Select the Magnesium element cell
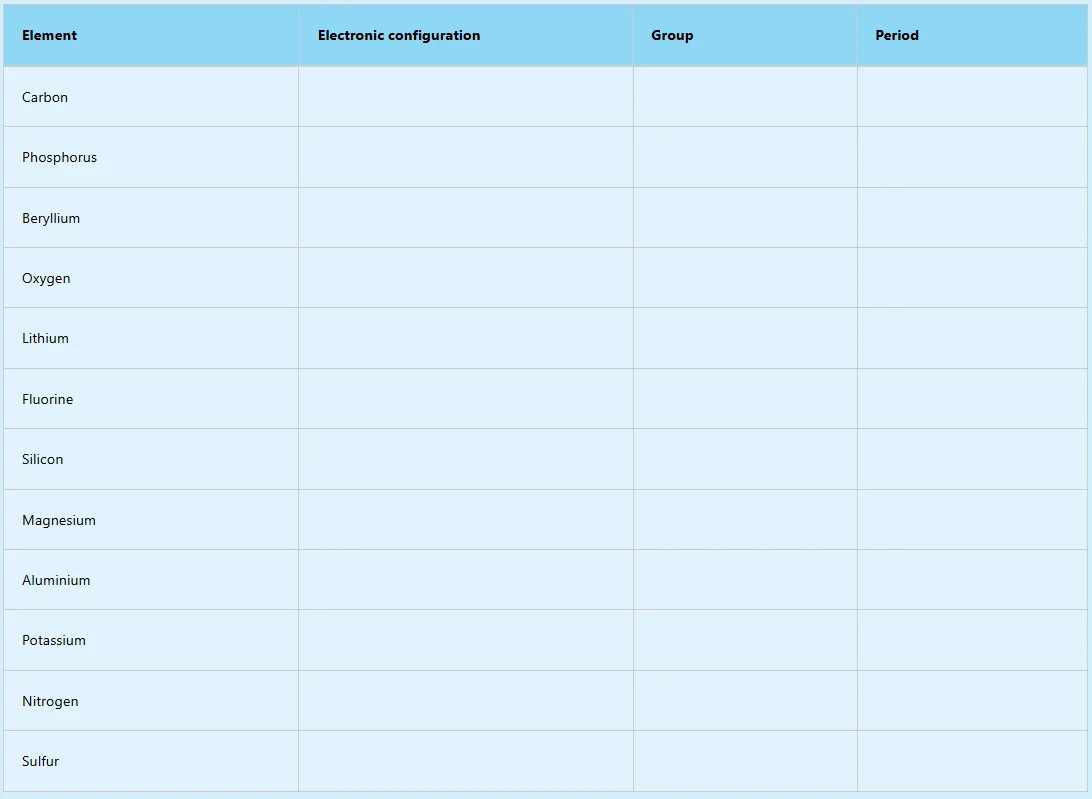The image size is (1092, 799). pyautogui.click(x=151, y=520)
